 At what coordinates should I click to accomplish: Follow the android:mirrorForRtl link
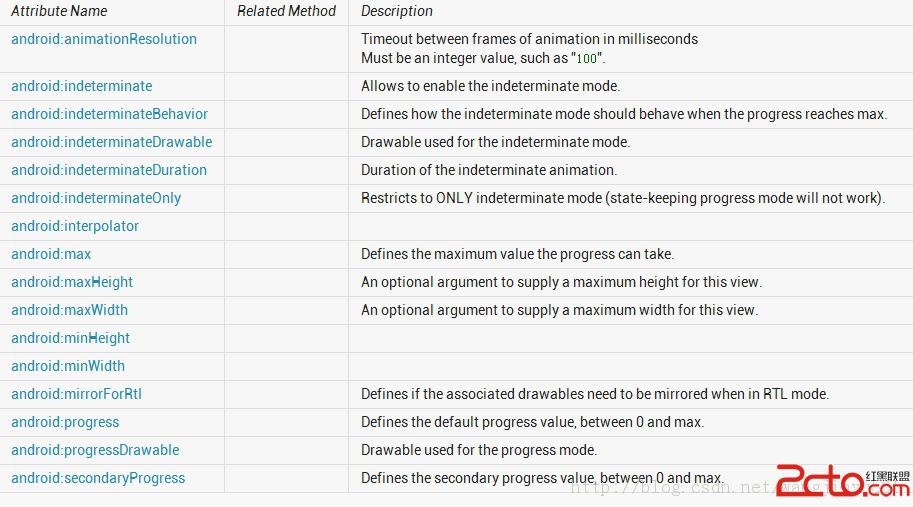click(77, 394)
